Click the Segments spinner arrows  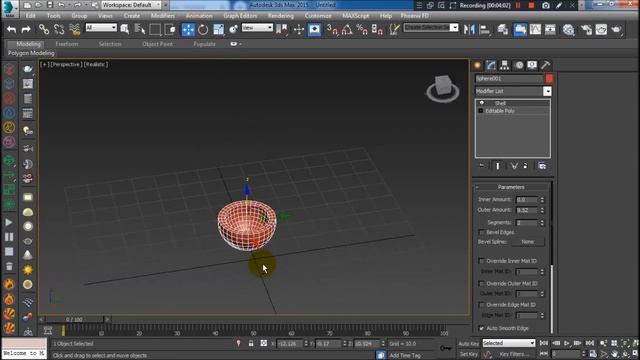(x=542, y=223)
